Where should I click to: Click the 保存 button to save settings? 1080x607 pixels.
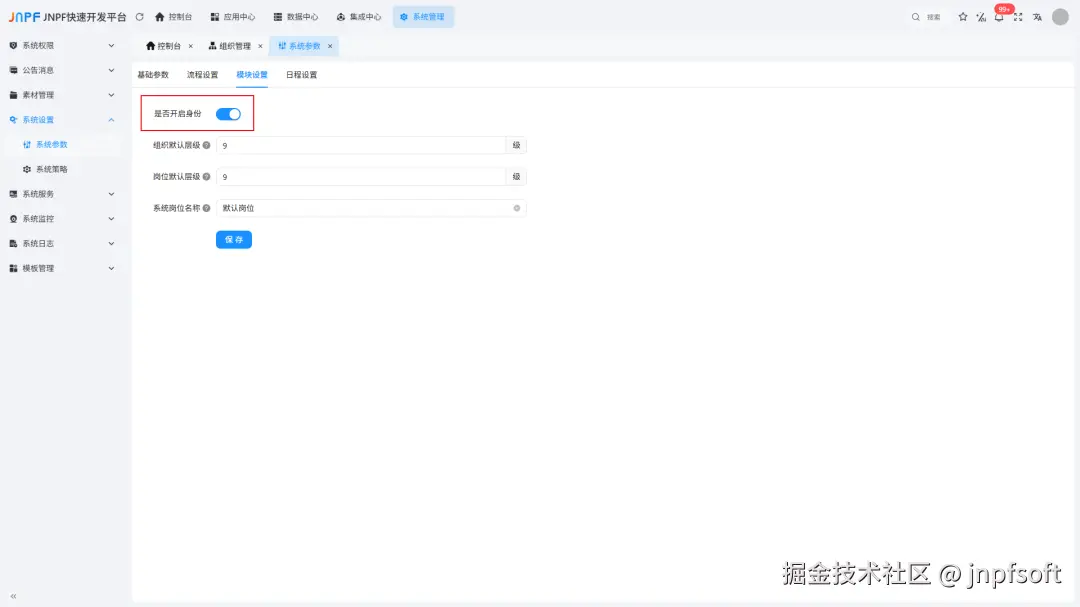tap(233, 239)
